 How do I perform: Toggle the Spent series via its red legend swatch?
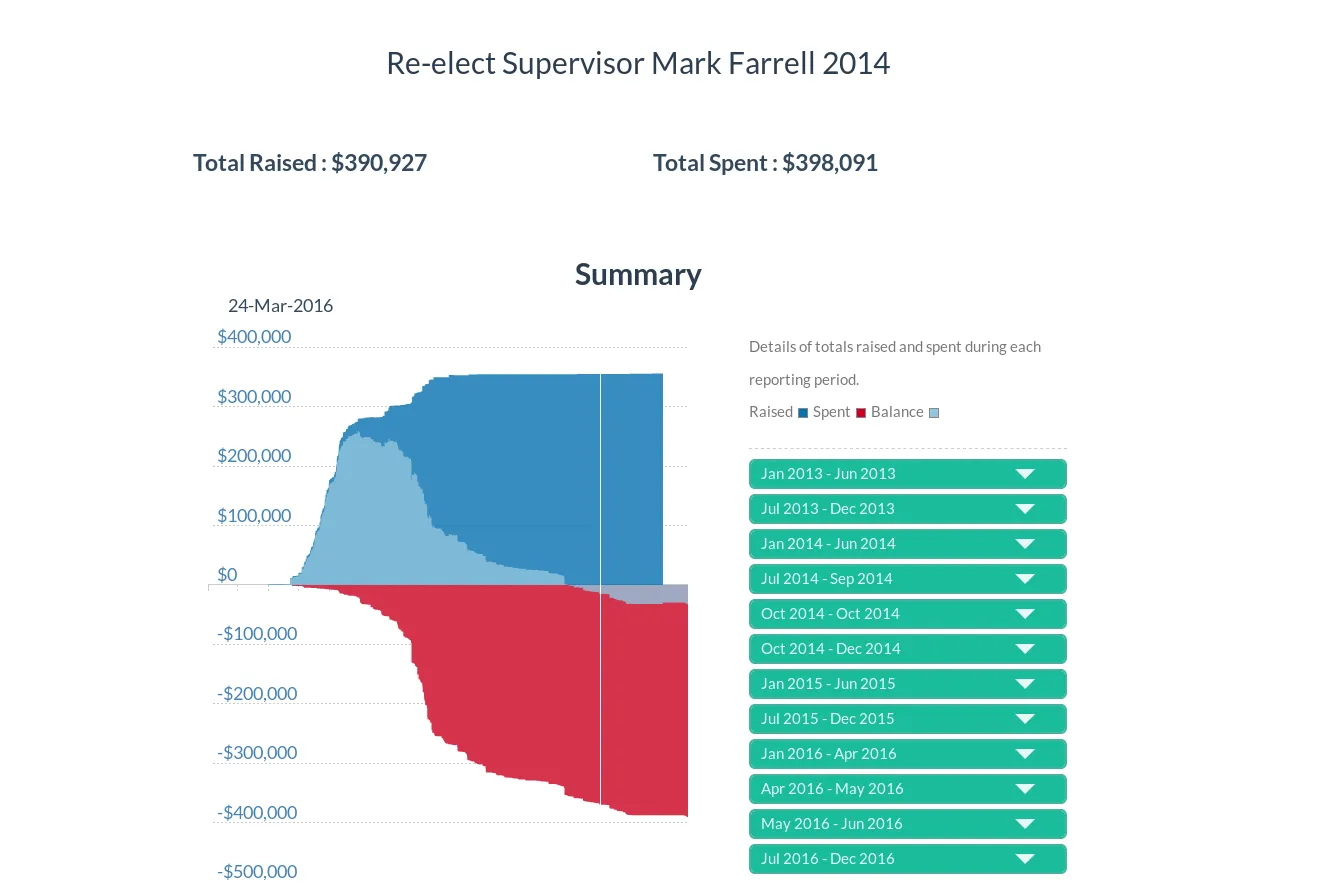coord(860,412)
